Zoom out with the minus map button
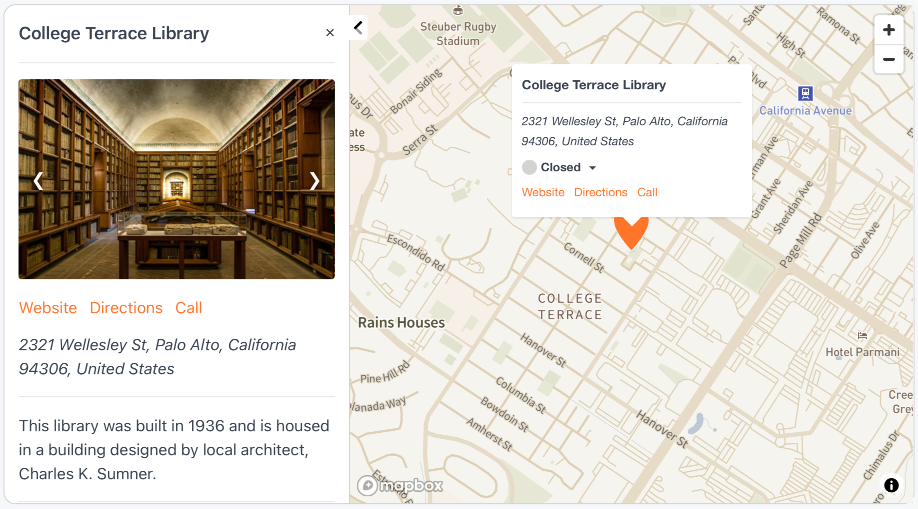The image size is (918, 509). click(888, 59)
